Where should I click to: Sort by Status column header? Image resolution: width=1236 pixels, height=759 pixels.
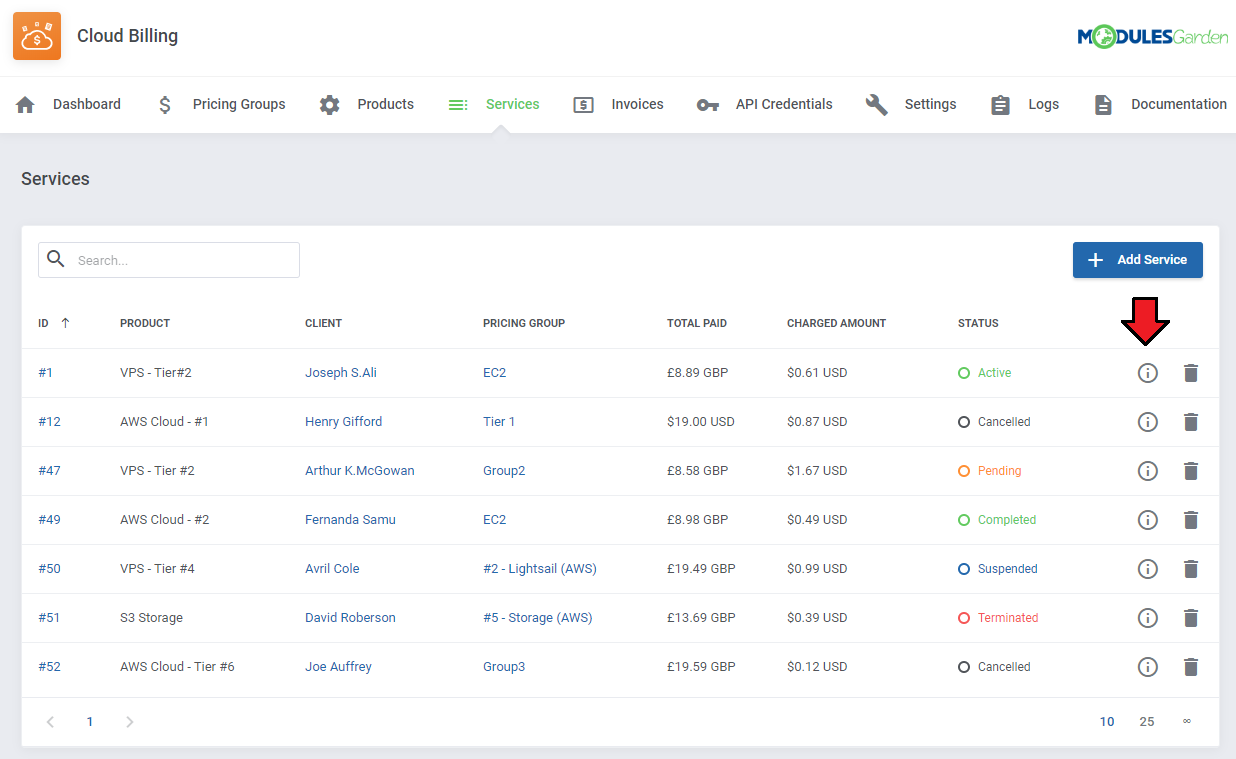point(978,323)
